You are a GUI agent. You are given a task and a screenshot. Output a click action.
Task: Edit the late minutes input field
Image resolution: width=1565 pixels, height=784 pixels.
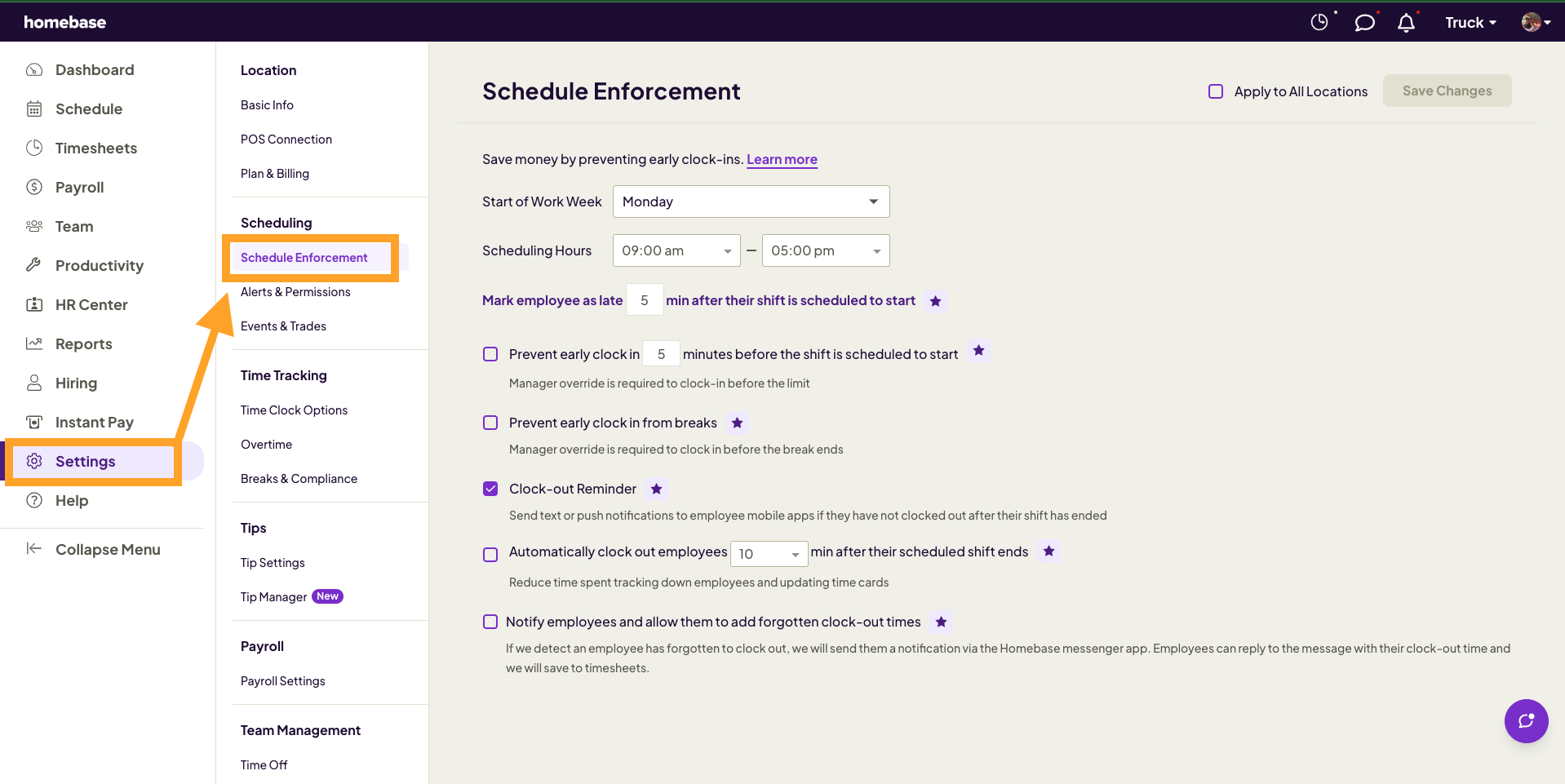[x=644, y=299]
